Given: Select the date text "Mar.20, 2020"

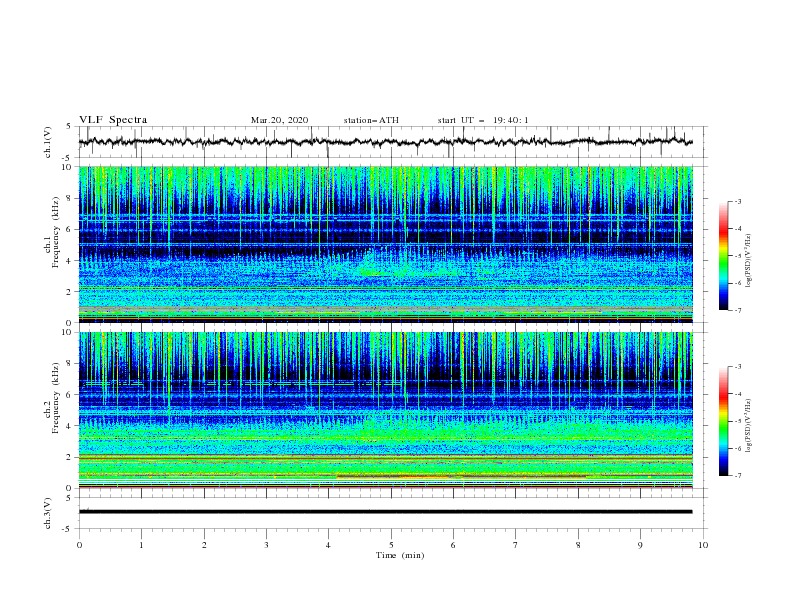Looking at the screenshot, I should (x=279, y=120).
